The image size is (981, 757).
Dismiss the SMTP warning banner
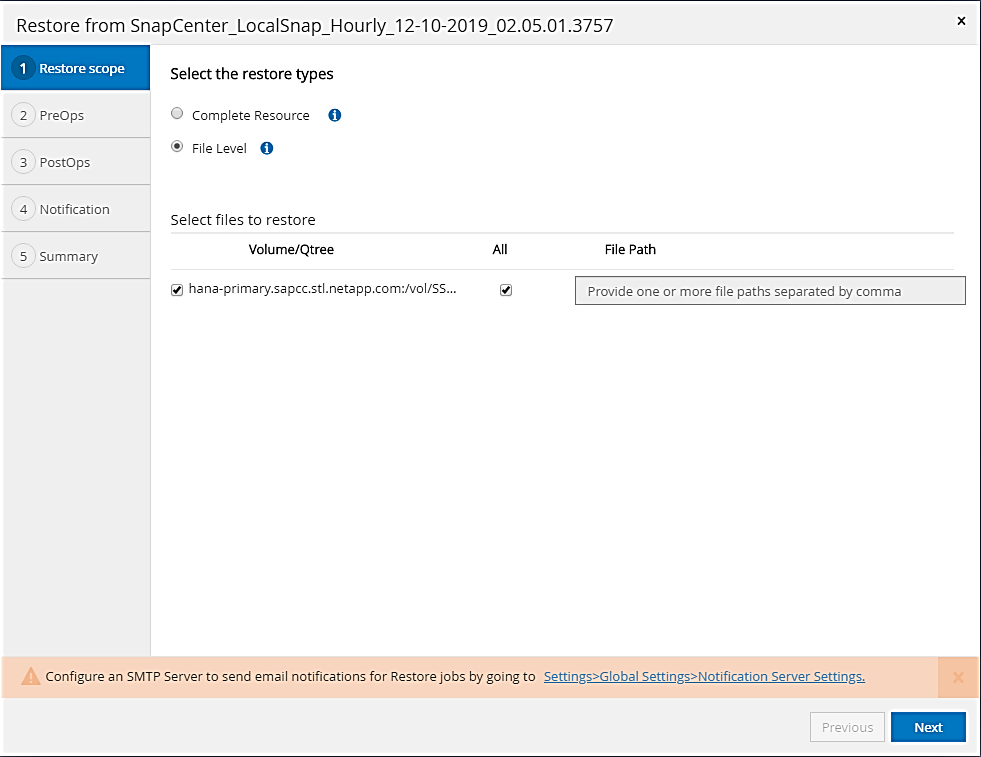958,677
